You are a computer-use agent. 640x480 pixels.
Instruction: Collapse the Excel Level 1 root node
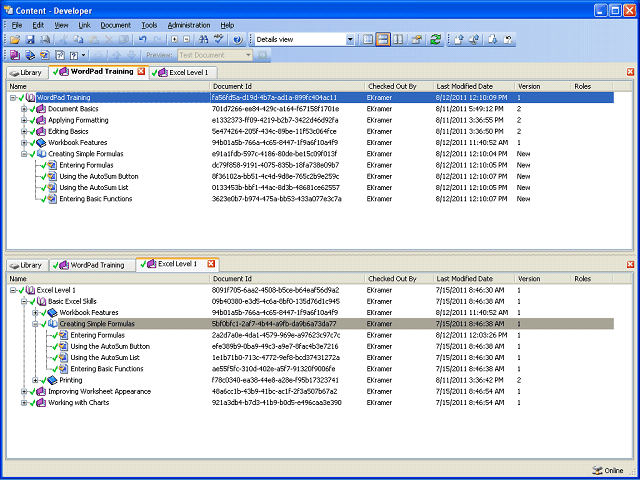[13, 290]
